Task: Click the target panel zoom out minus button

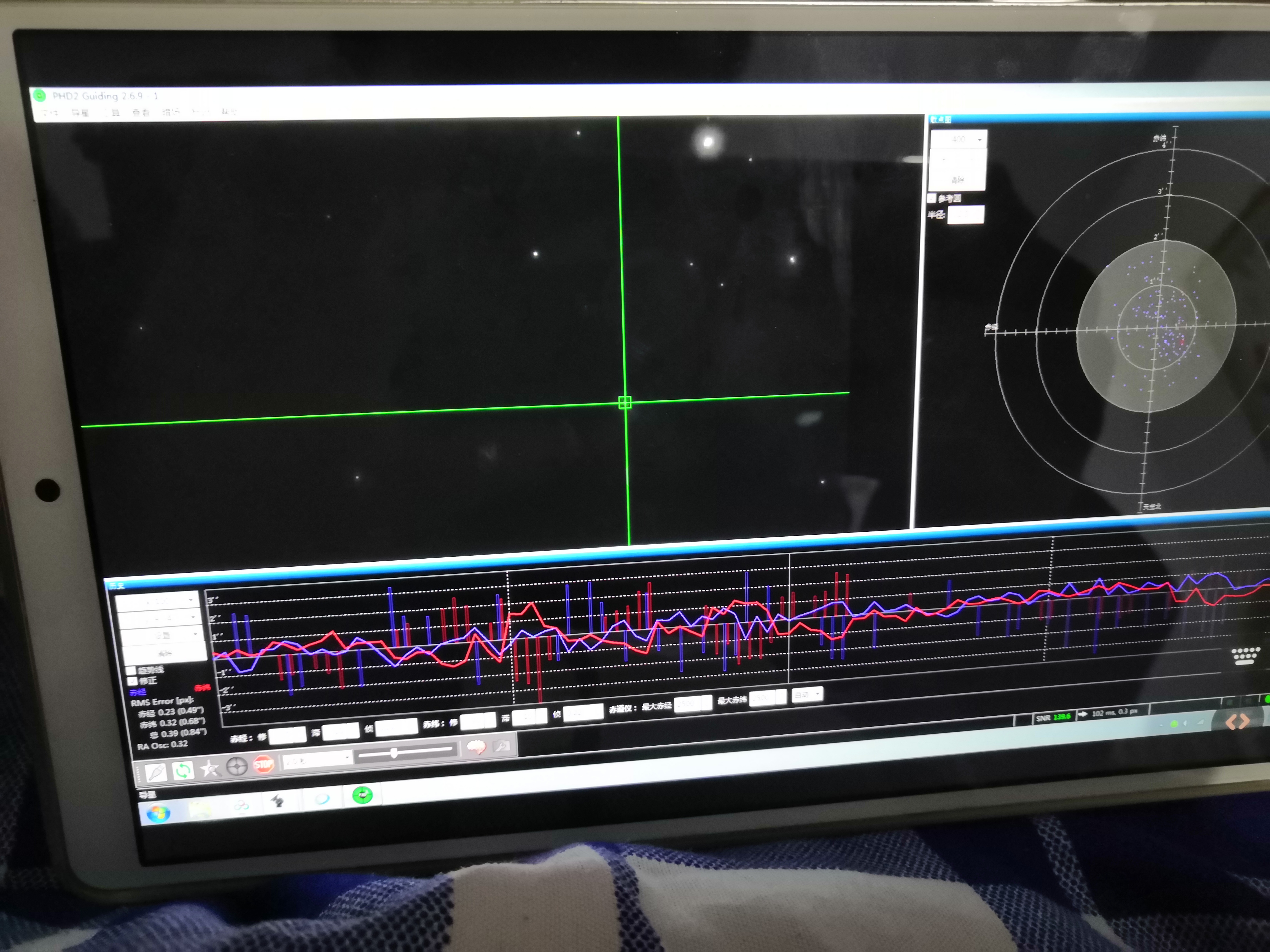Action: tap(944, 159)
